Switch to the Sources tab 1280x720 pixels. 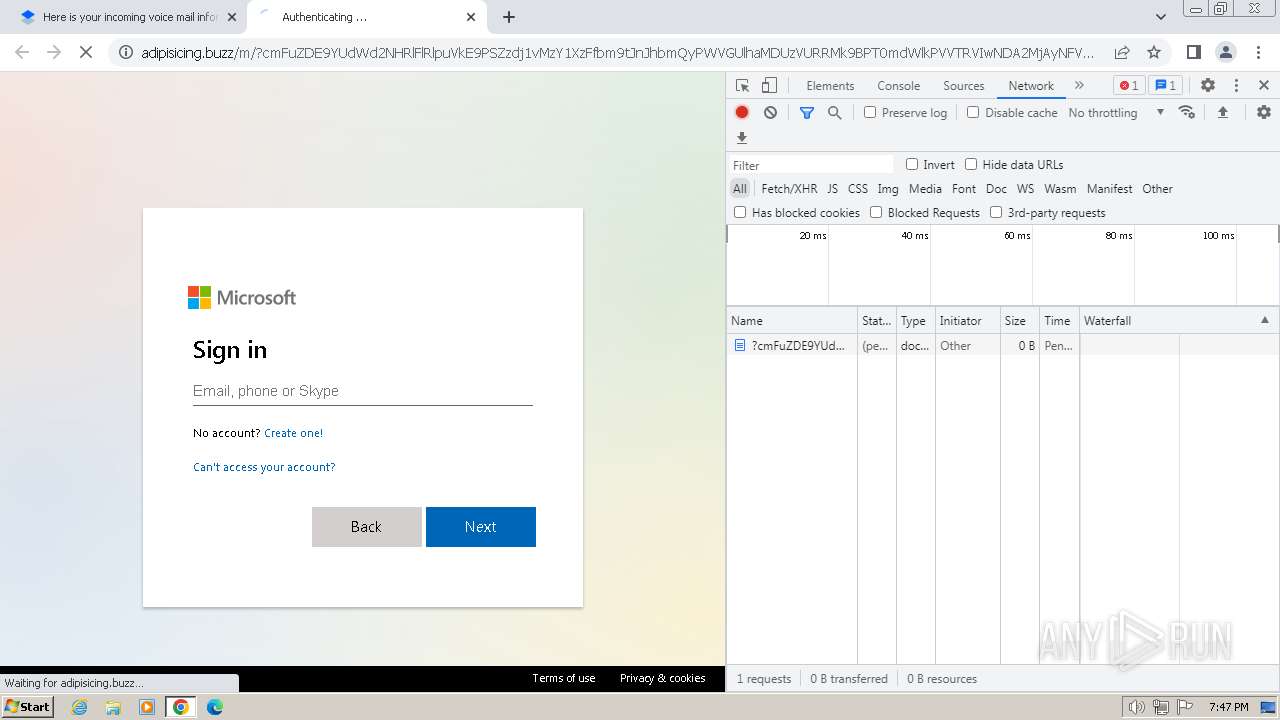click(x=964, y=86)
